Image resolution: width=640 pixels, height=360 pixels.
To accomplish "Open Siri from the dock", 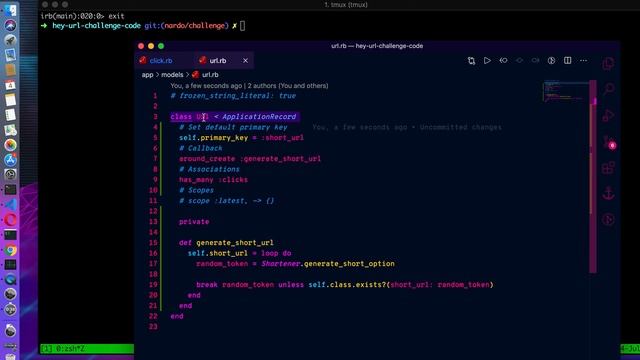I will (x=10, y=25).
